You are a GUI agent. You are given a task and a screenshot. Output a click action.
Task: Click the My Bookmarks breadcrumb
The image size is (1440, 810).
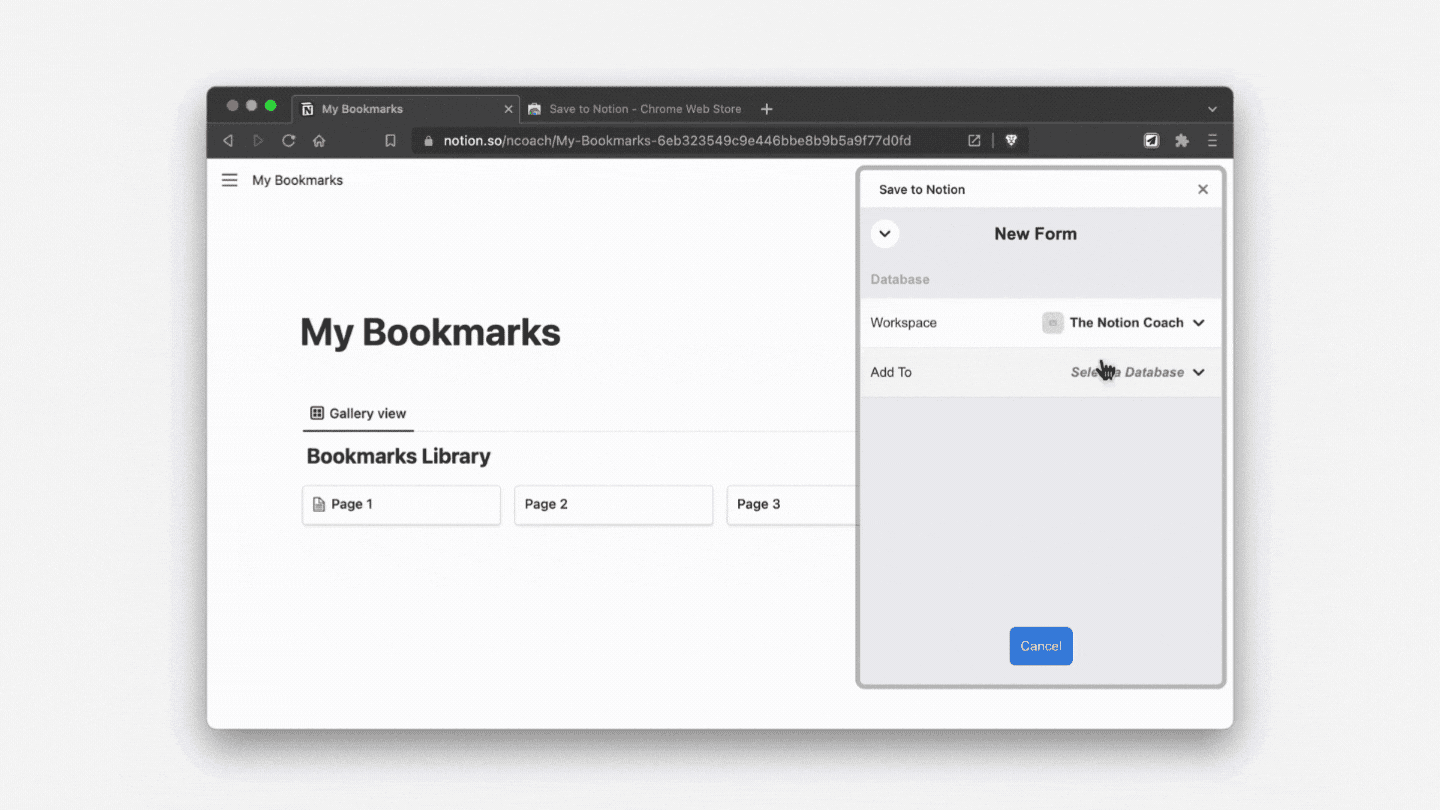click(297, 180)
